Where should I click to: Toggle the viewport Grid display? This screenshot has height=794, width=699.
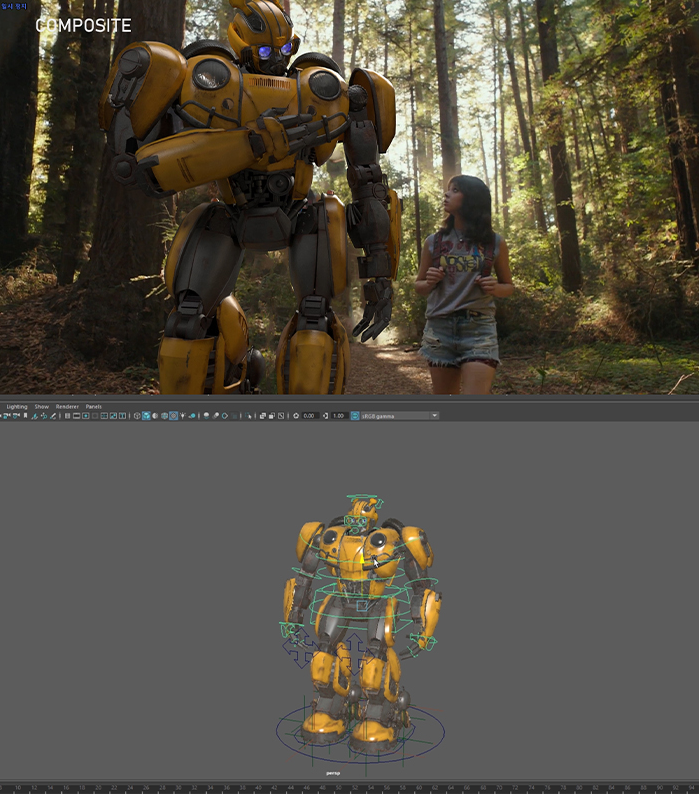[67, 416]
